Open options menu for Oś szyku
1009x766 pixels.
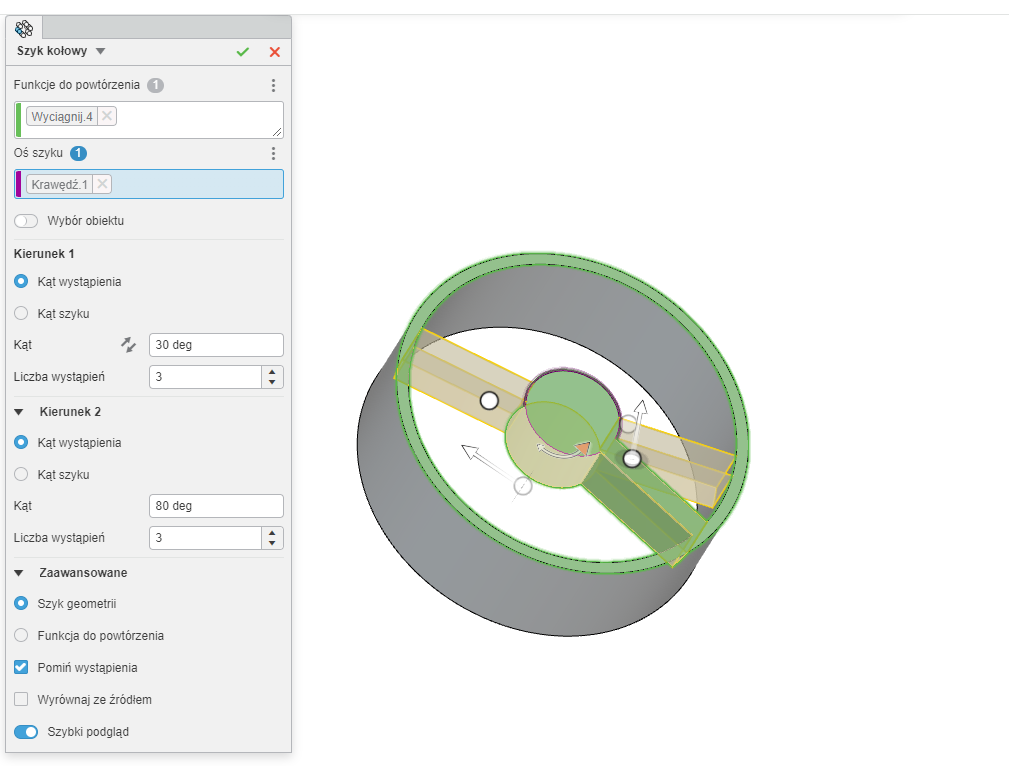(273, 154)
